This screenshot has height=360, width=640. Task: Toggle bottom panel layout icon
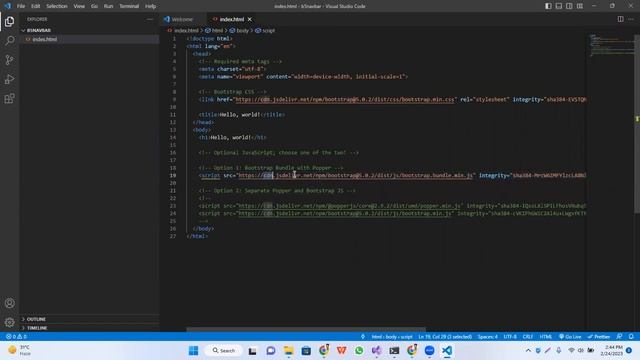point(559,6)
